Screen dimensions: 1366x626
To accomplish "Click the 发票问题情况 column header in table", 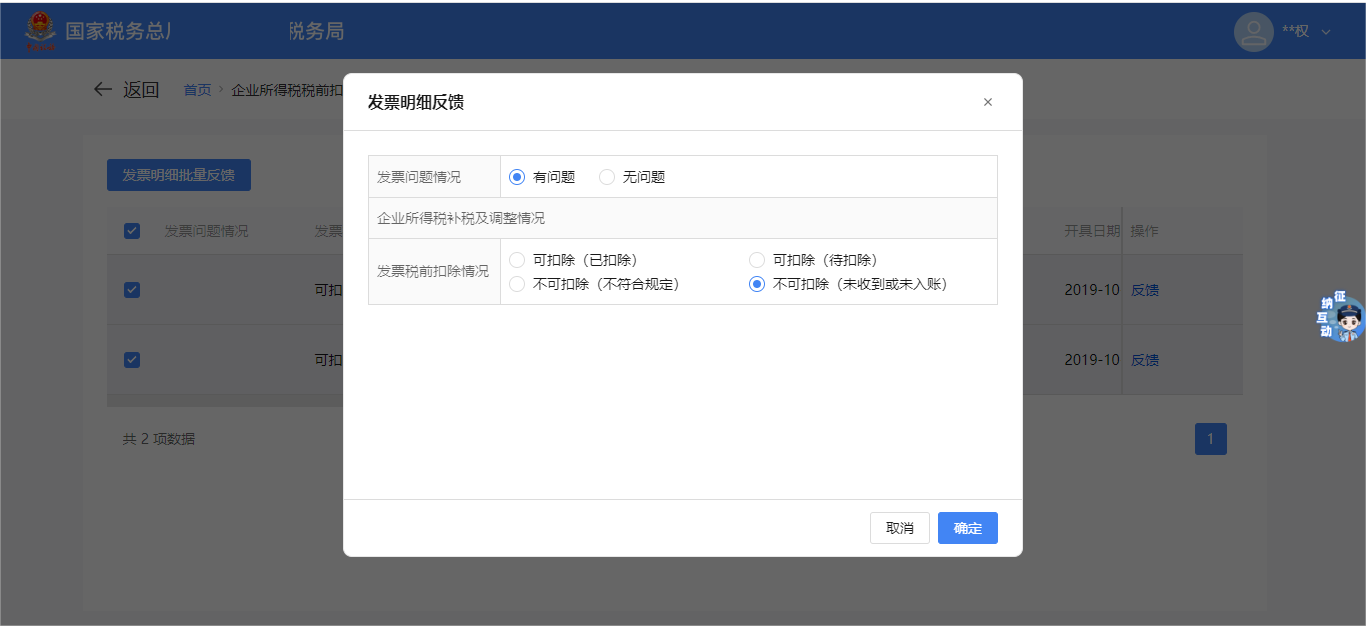I will [x=207, y=231].
